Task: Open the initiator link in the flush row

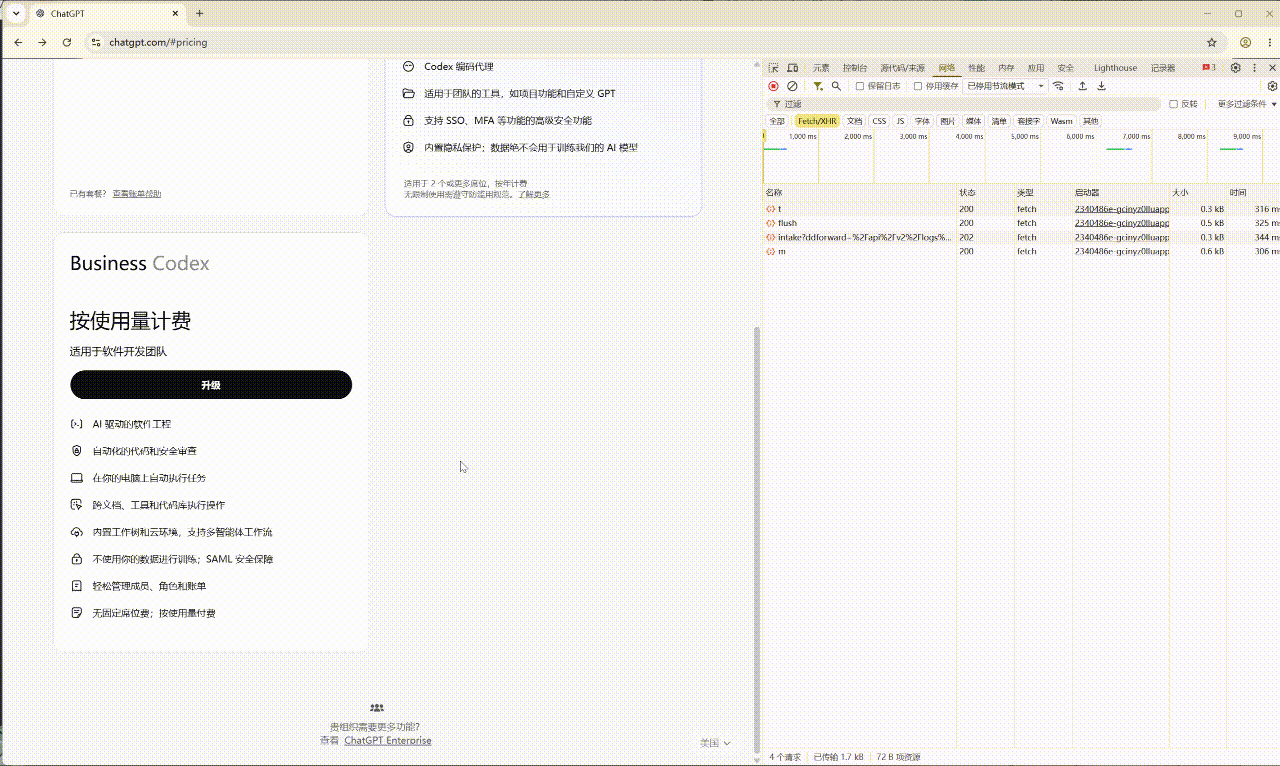Action: pos(1121,223)
